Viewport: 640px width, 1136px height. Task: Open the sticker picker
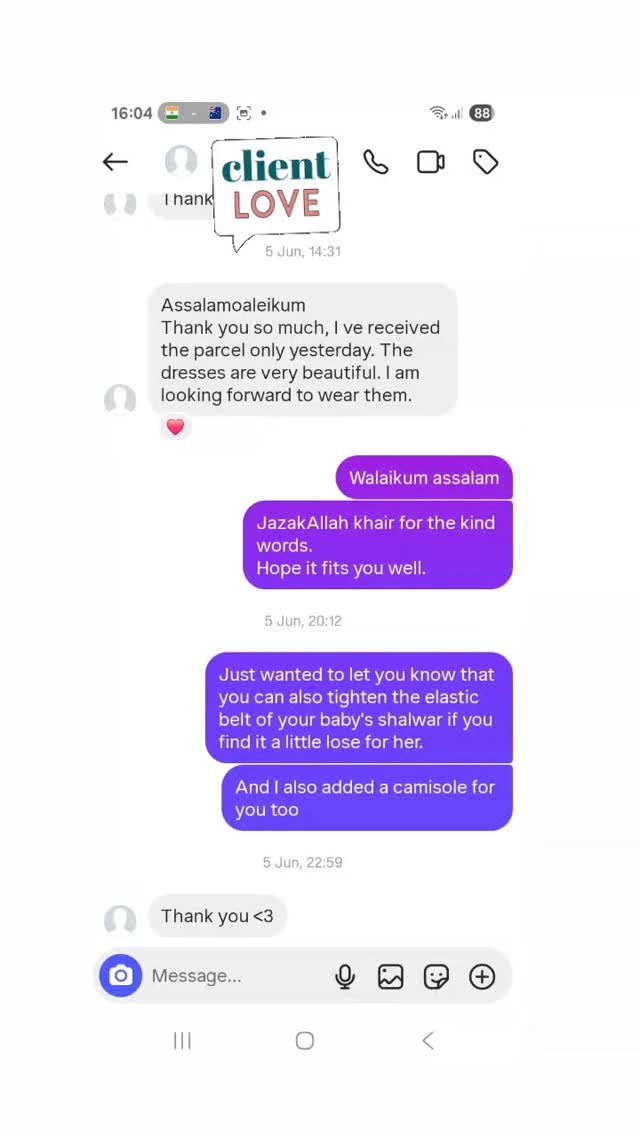click(436, 977)
